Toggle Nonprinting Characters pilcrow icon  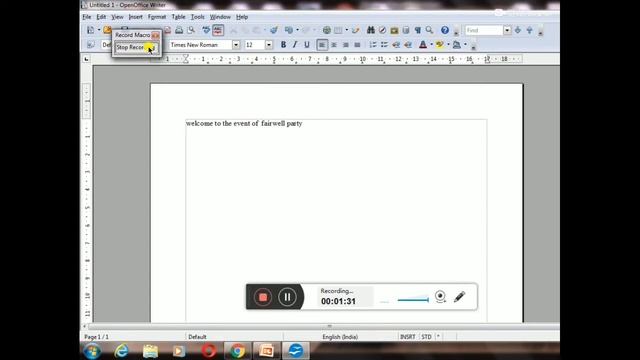point(418,30)
